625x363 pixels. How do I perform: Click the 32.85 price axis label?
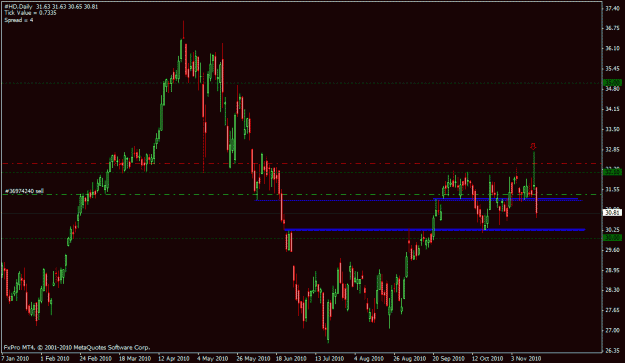click(612, 149)
